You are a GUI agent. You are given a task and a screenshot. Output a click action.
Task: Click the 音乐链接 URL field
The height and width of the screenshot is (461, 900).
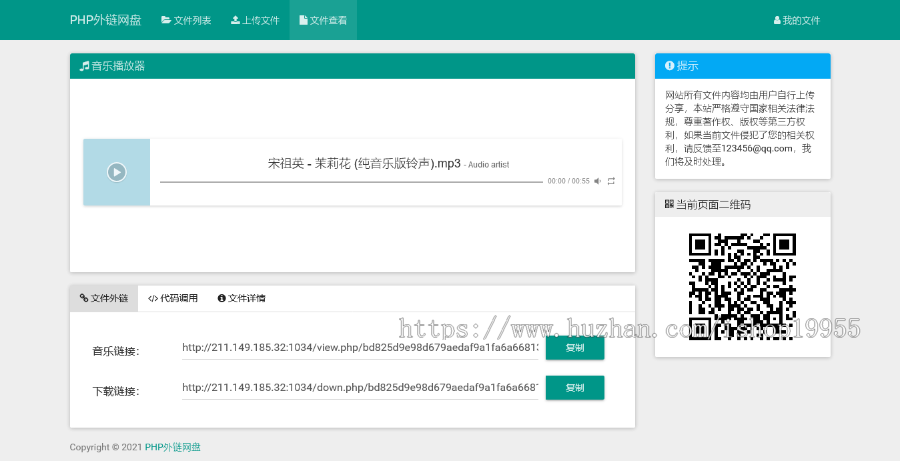pos(360,348)
